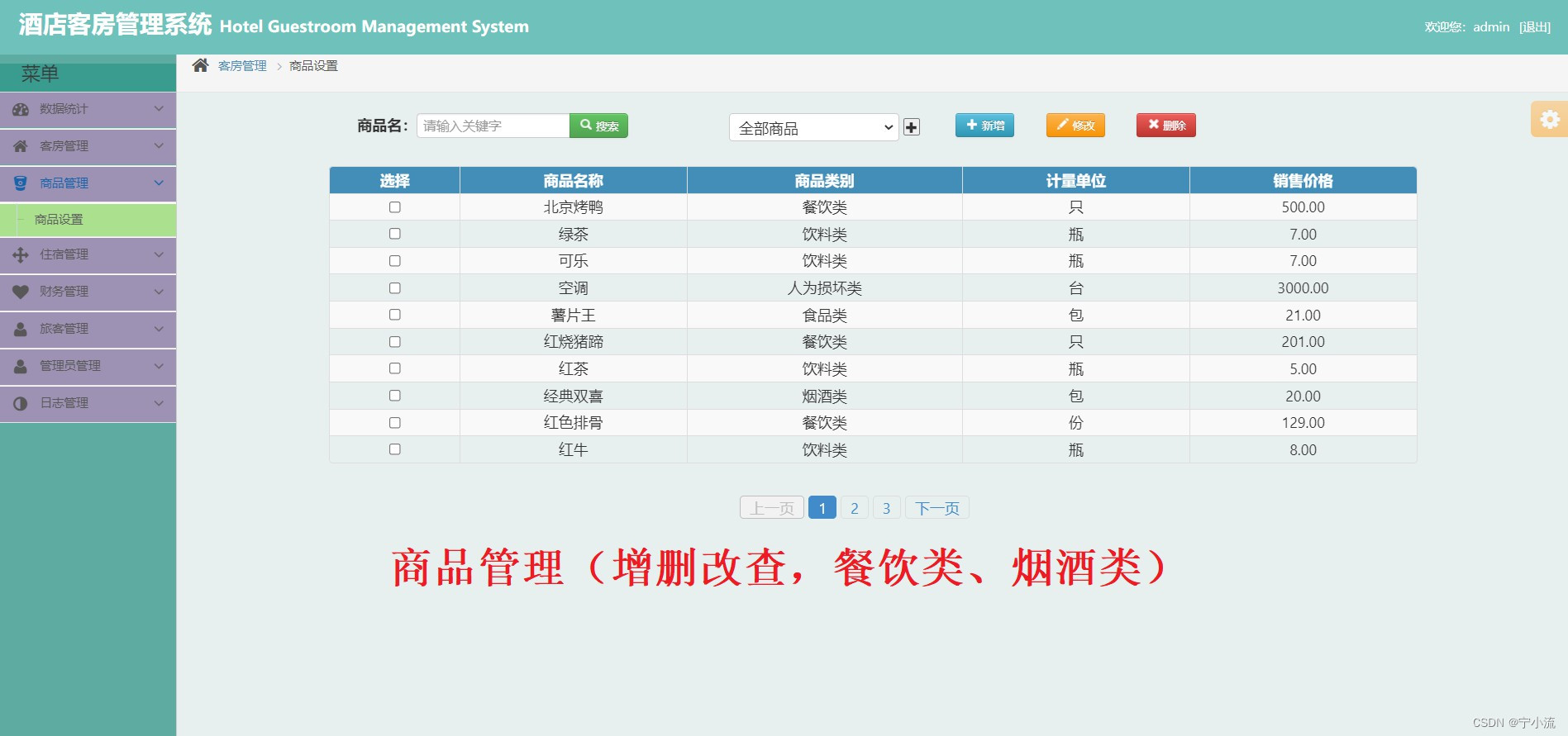Click the admin username in header

[x=1491, y=27]
